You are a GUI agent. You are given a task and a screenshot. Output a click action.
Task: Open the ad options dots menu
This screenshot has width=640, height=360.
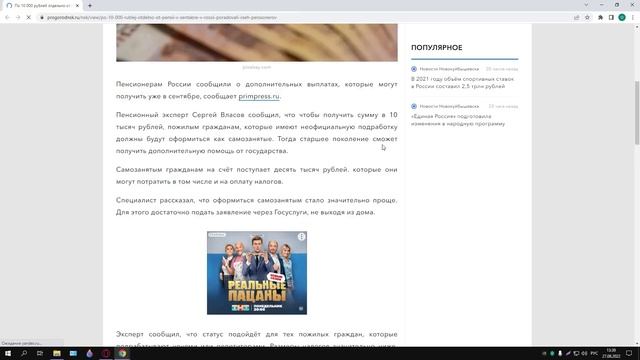point(301,236)
